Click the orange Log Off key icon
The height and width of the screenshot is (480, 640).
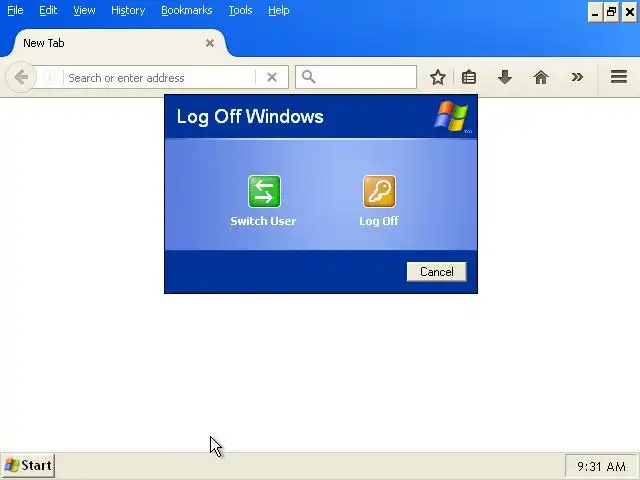[379, 191]
